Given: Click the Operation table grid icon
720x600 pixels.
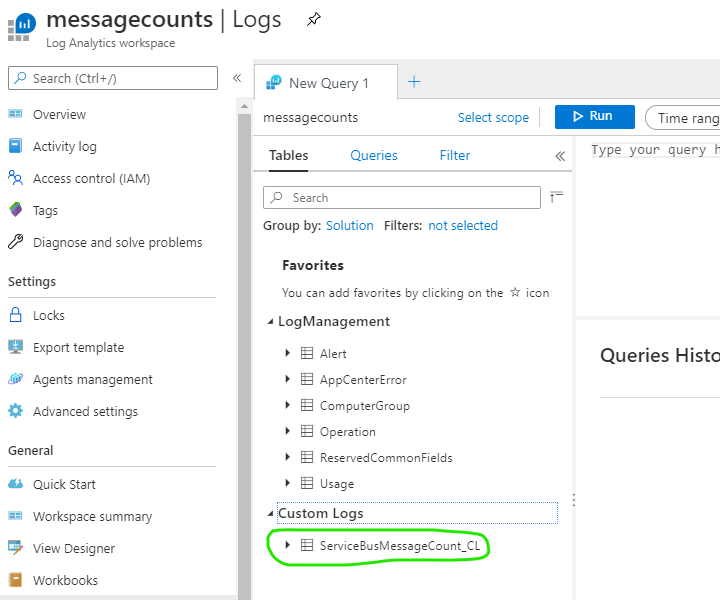Looking at the screenshot, I should click(307, 431).
